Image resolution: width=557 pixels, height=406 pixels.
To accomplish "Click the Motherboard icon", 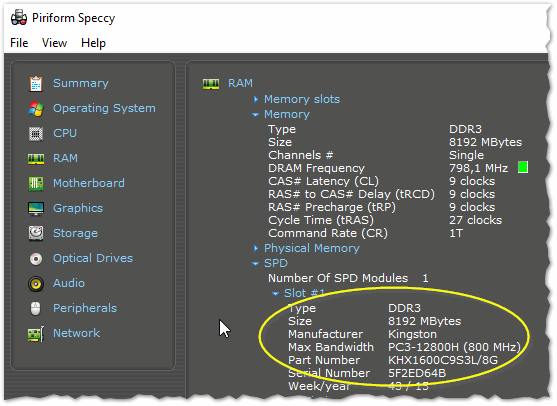I will click(x=36, y=184).
